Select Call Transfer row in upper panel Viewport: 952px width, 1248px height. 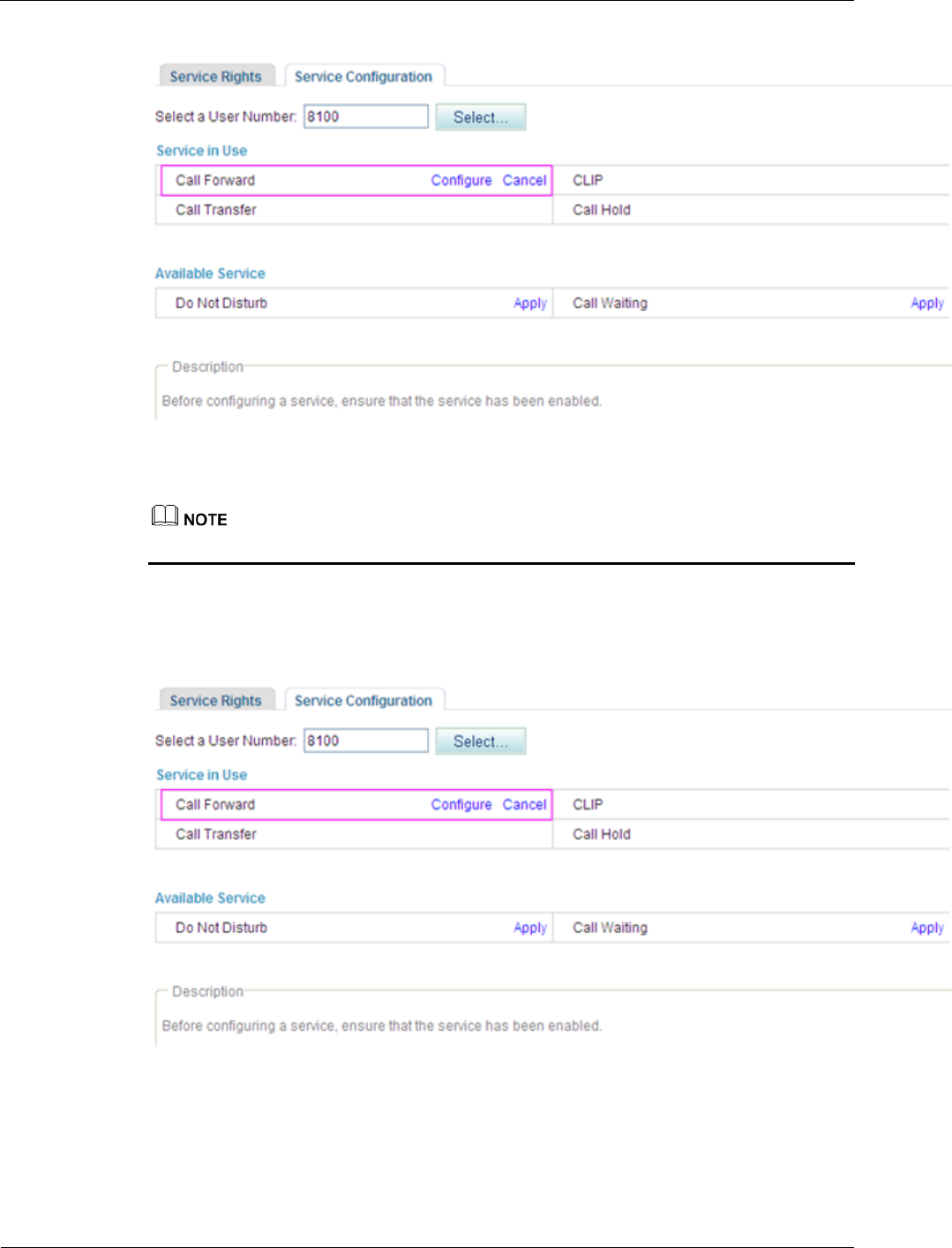coord(354,210)
